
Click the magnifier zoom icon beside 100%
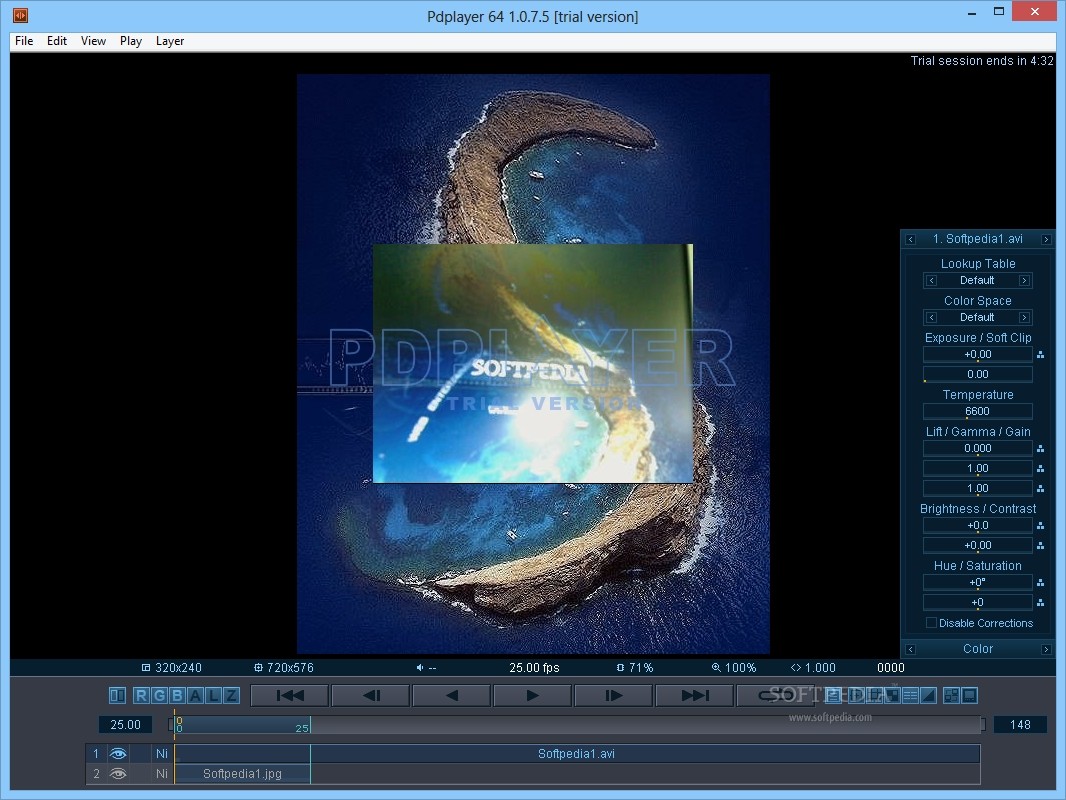(716, 667)
